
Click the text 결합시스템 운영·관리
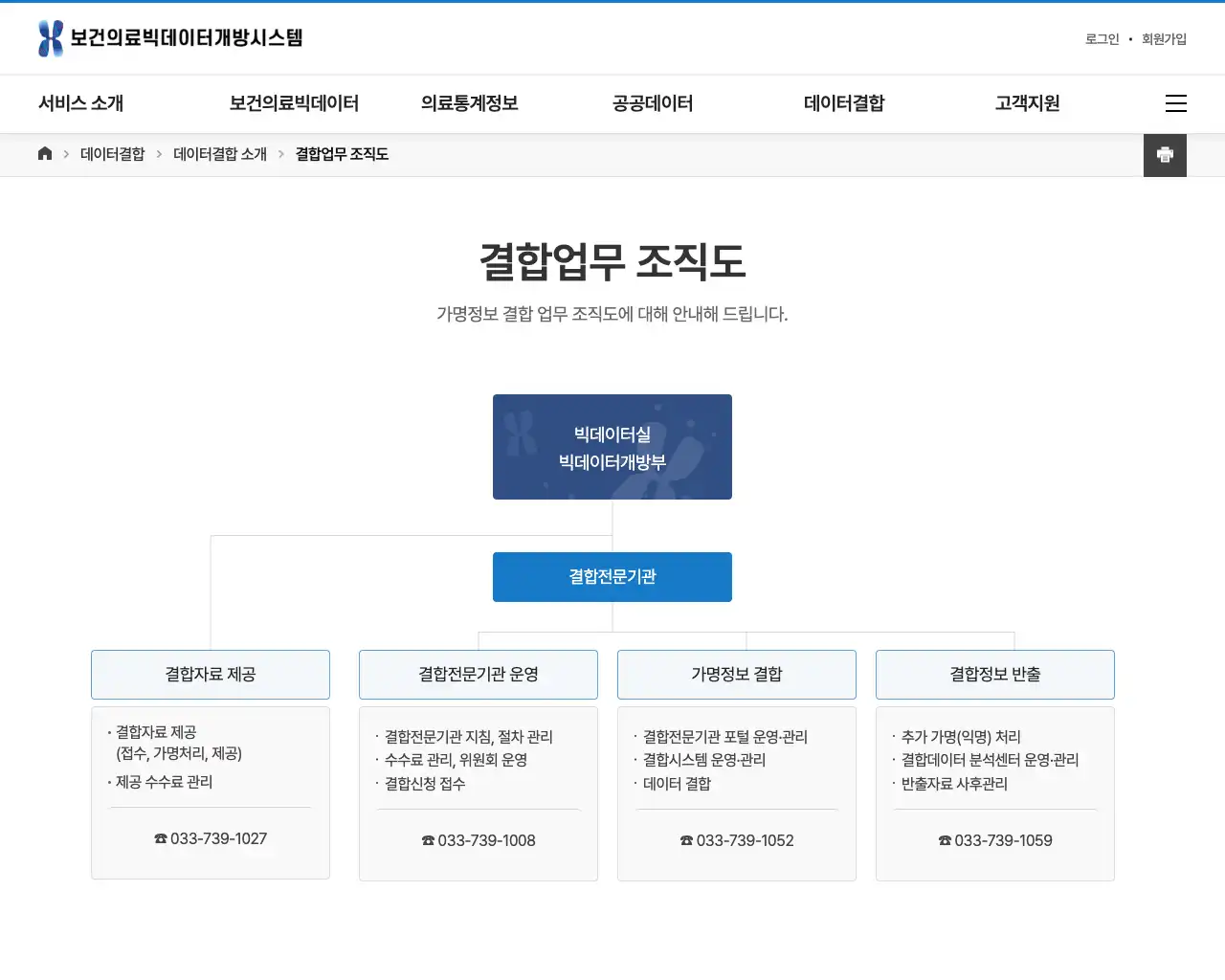[x=704, y=760]
